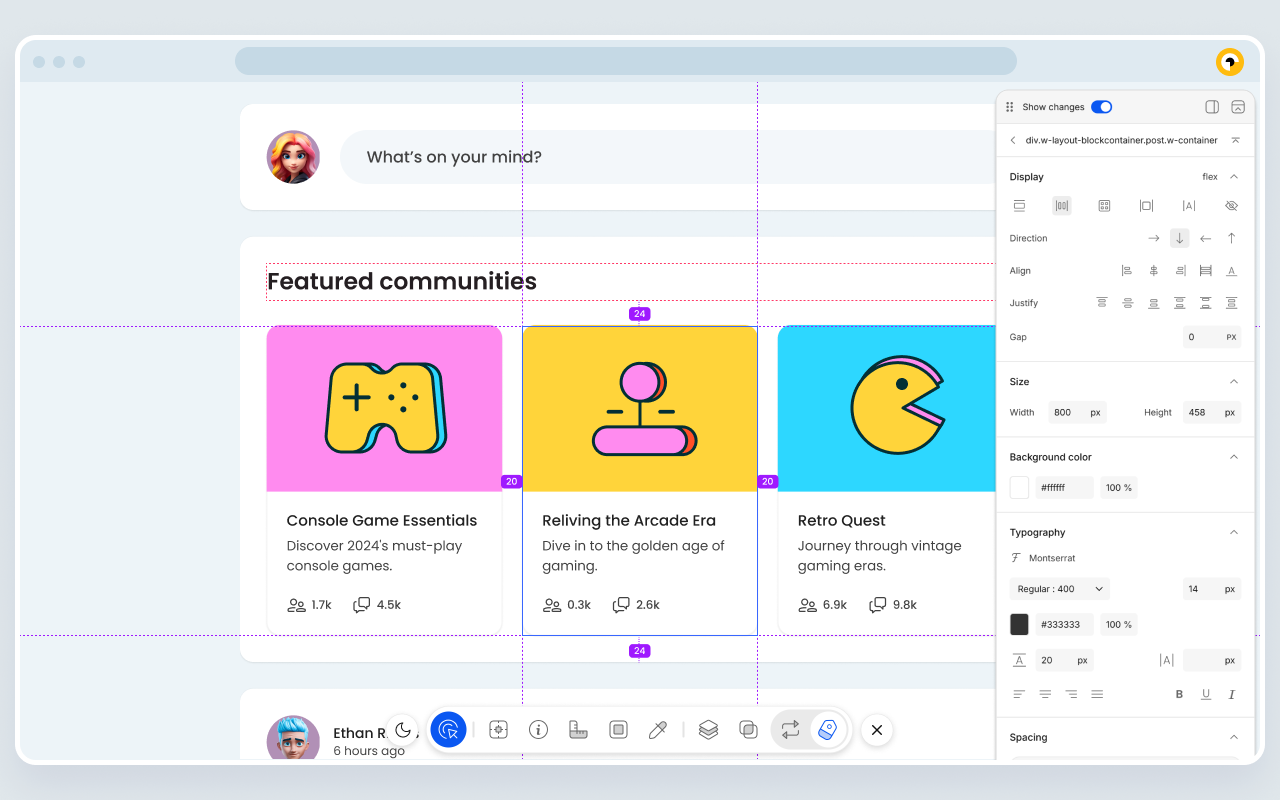Select the eyedropper tool from the toolbar
This screenshot has height=800, width=1280.
(658, 730)
